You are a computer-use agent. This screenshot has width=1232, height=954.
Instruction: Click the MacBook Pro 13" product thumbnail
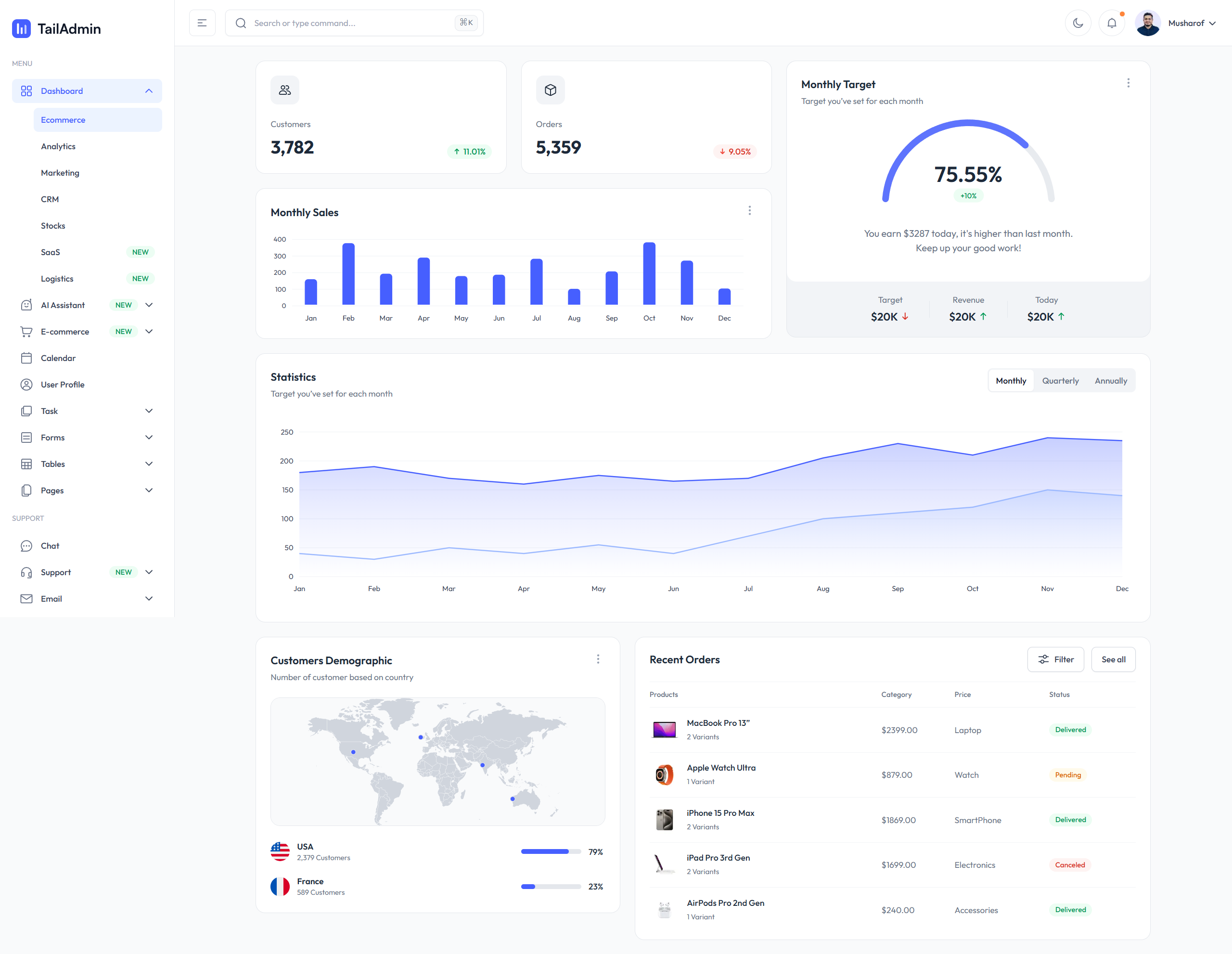point(664,730)
